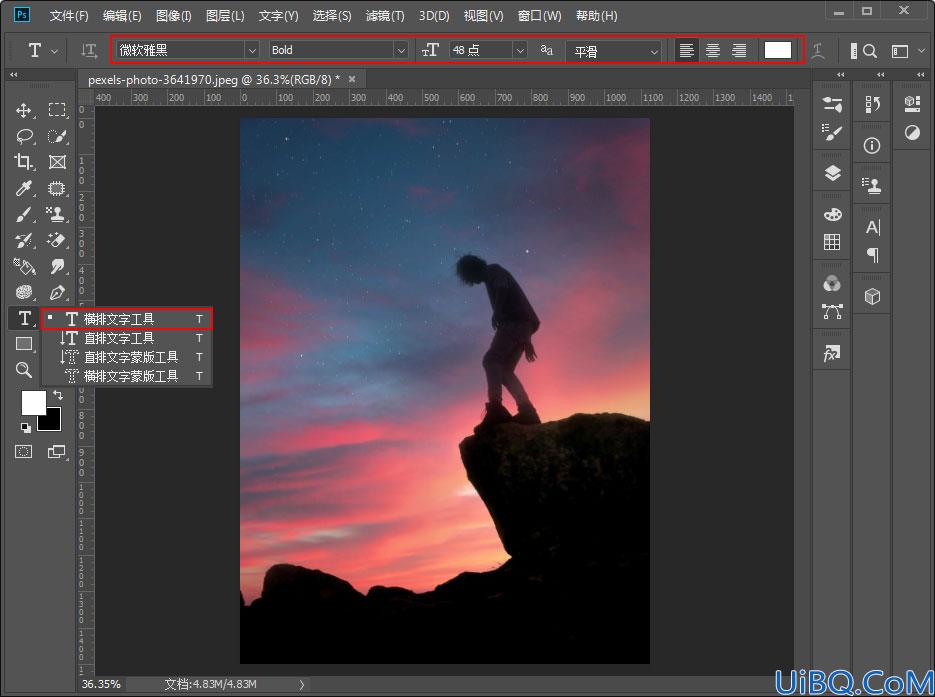
Task: Set right text alignment
Action: click(x=739, y=51)
